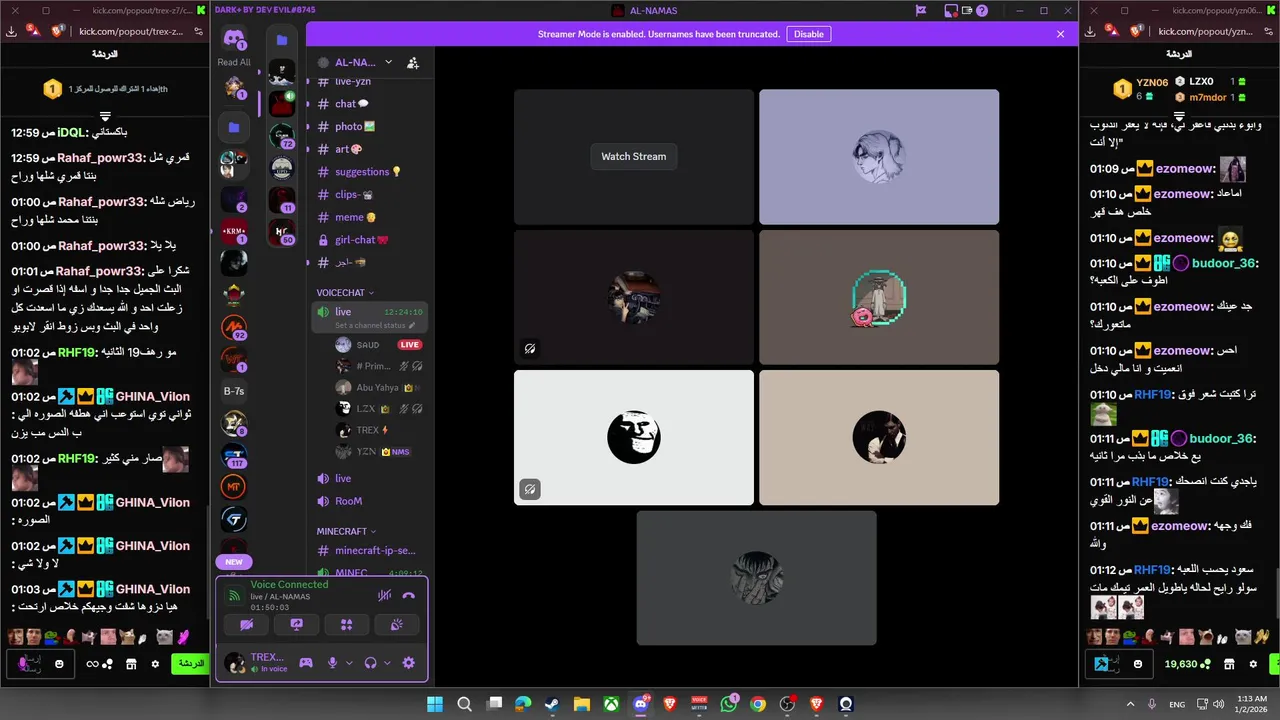Dismiss the Streamer Mode banner
The height and width of the screenshot is (720, 1280).
click(x=1060, y=34)
